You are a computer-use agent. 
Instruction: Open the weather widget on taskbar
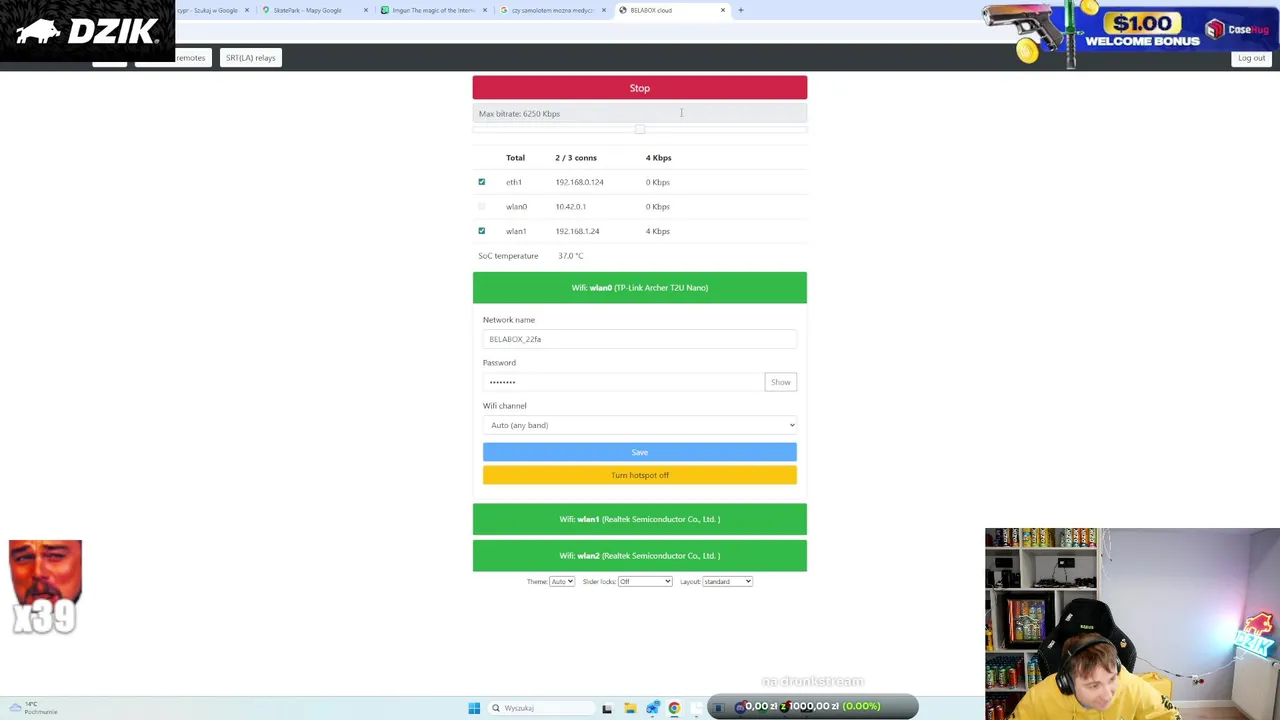pyautogui.click(x=33, y=708)
